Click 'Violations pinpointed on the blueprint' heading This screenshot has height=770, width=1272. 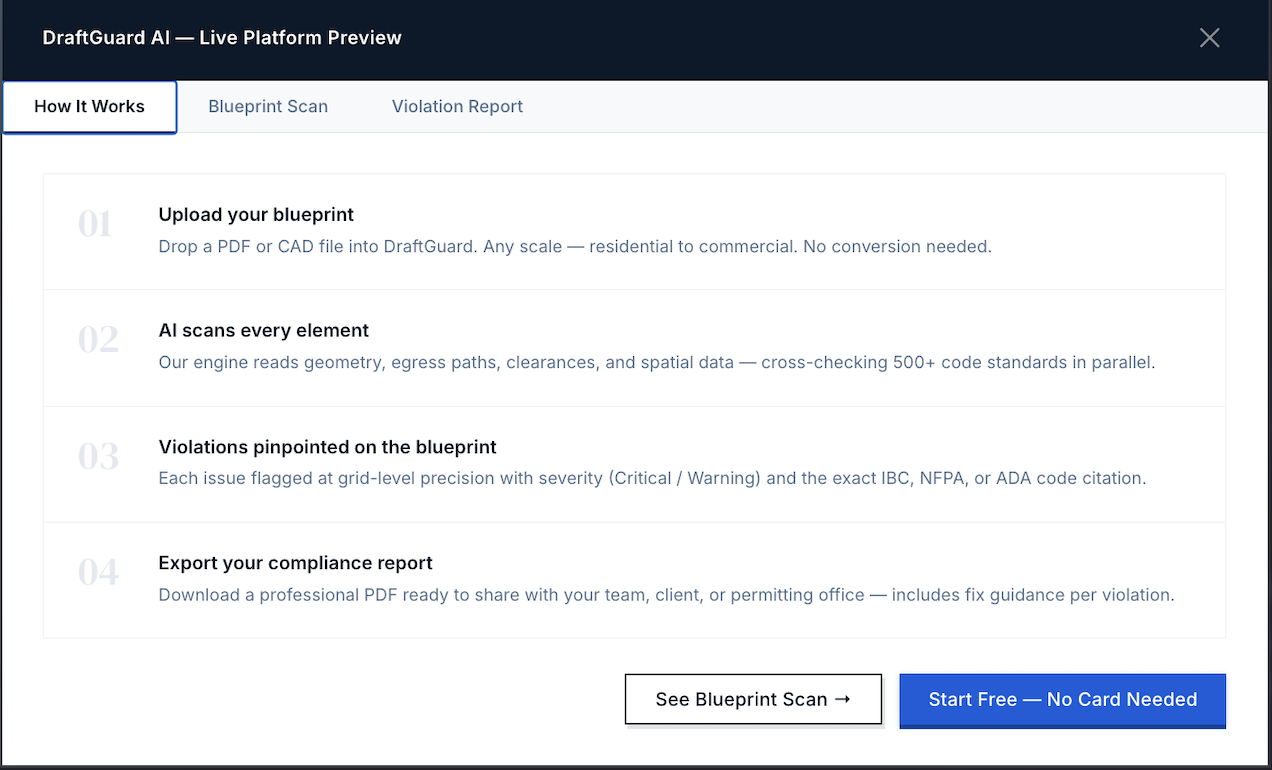(x=327, y=447)
